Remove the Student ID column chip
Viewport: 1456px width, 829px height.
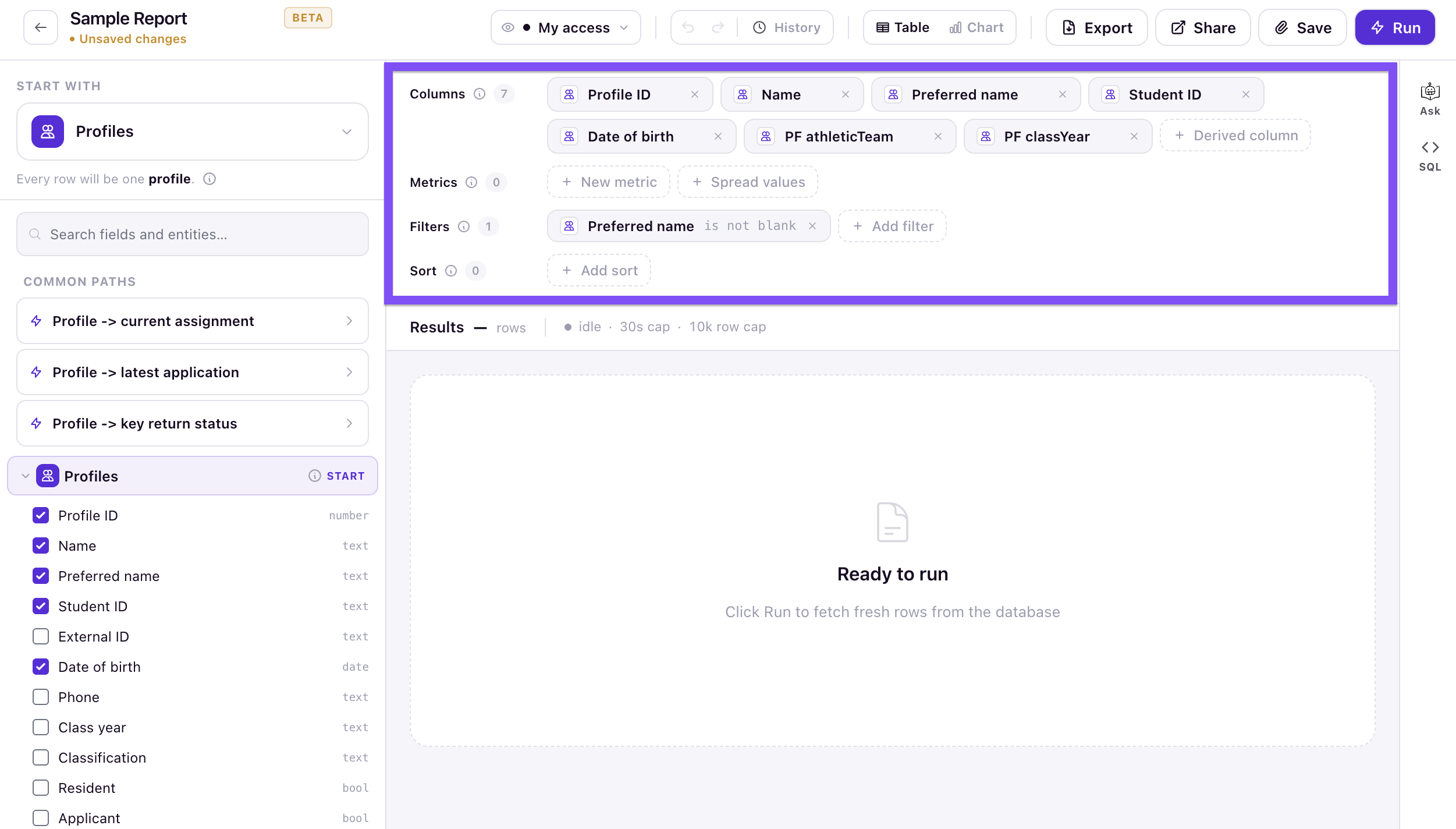1246,94
